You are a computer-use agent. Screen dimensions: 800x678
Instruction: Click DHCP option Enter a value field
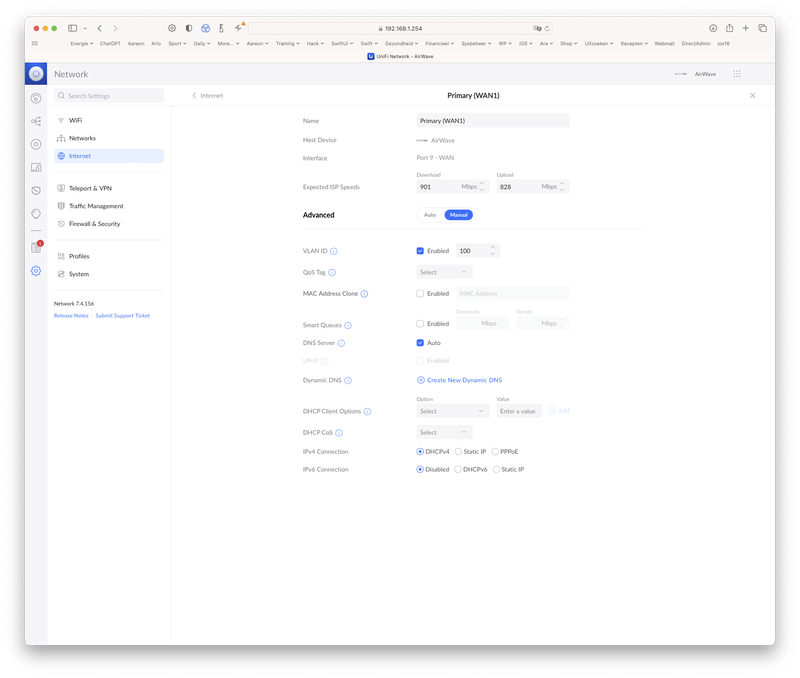[x=519, y=411]
